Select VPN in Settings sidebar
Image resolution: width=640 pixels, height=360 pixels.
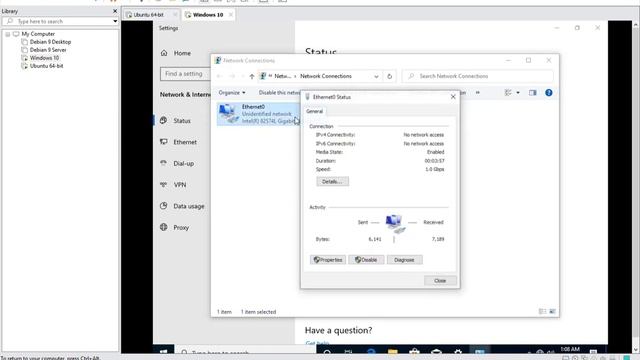180,185
